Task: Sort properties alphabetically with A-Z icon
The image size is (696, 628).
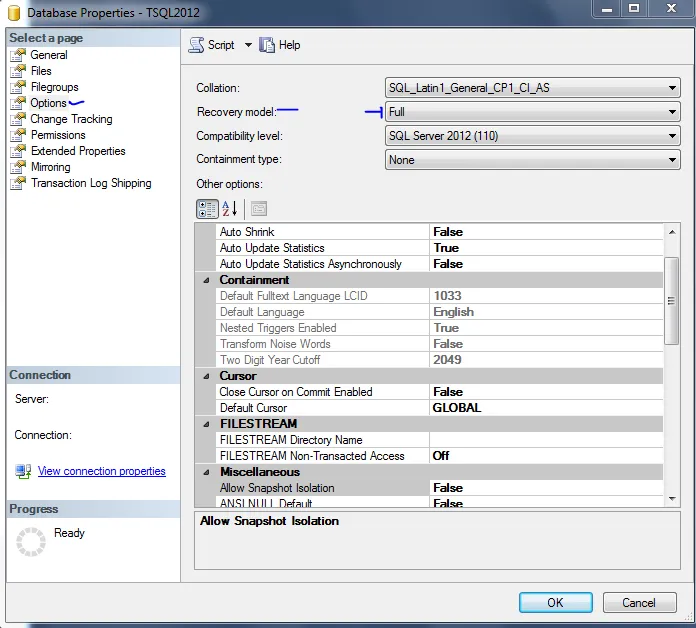Action: 230,209
